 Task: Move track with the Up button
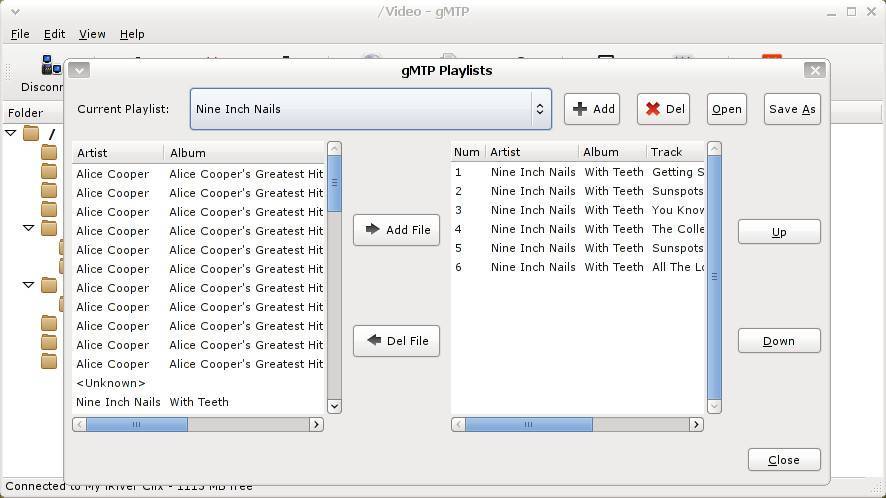coord(779,232)
